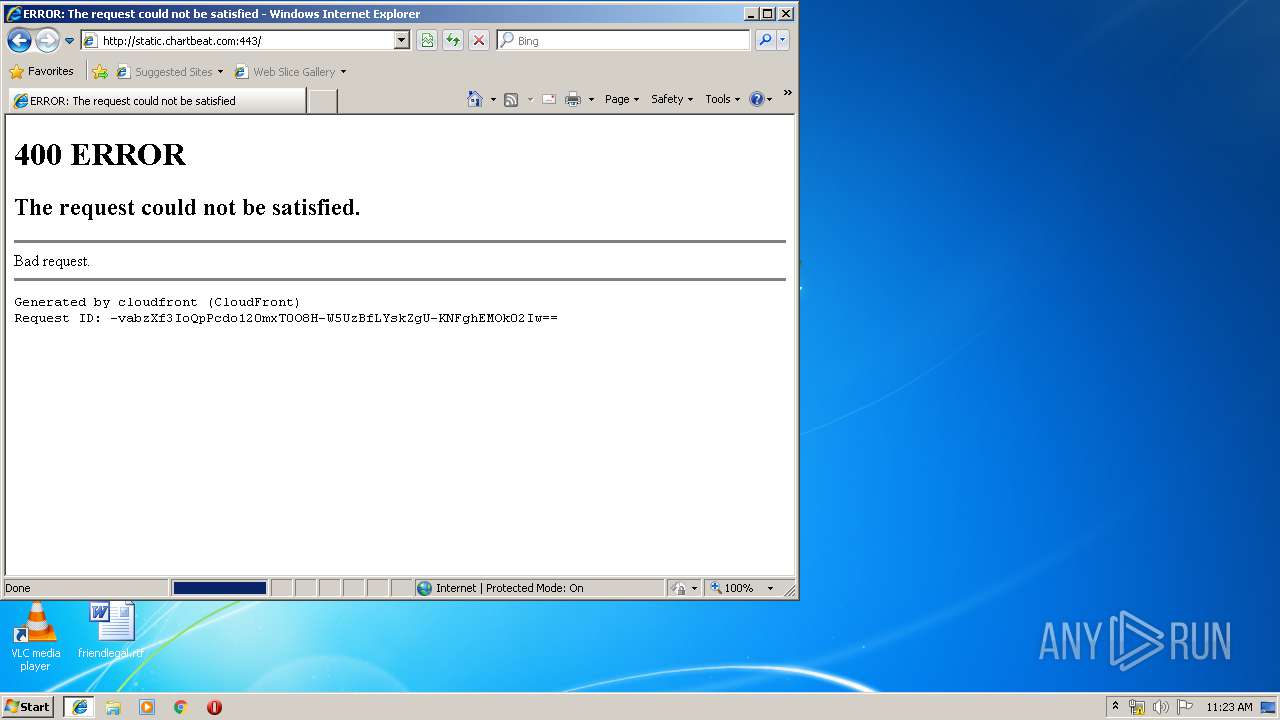Open the recent pages dropdown arrow
This screenshot has width=1280, height=720.
click(69, 41)
